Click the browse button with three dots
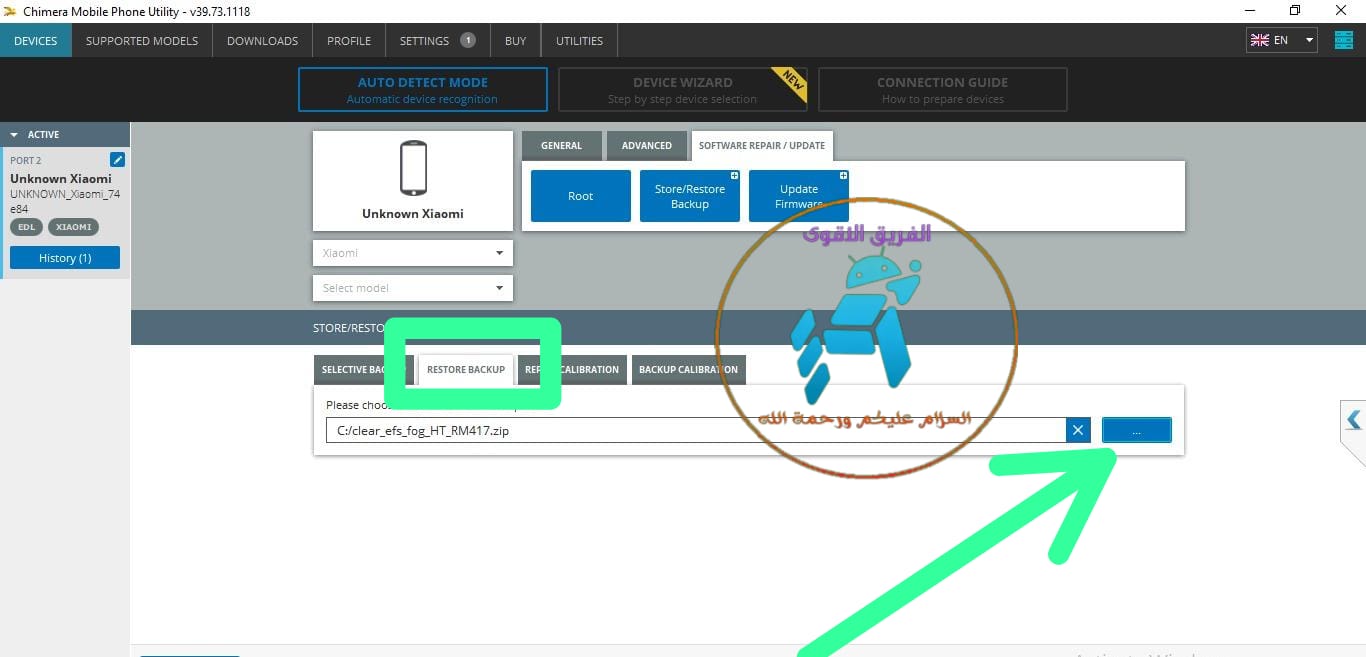 click(x=1136, y=431)
